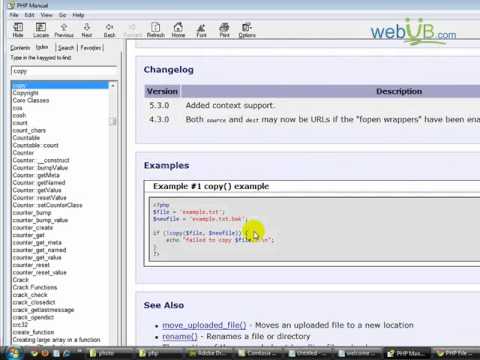This screenshot has width=480, height=360.
Task: Select 'Countable' index entry
Action: (x=26, y=138)
